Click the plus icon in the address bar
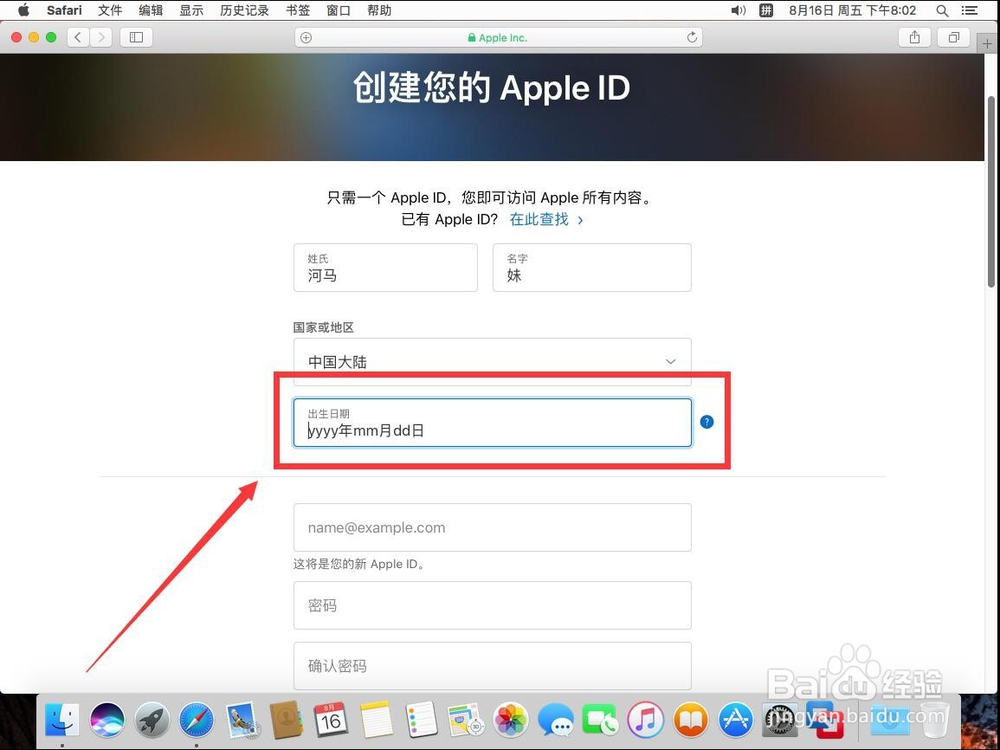Image resolution: width=1000 pixels, height=750 pixels. coord(306,38)
